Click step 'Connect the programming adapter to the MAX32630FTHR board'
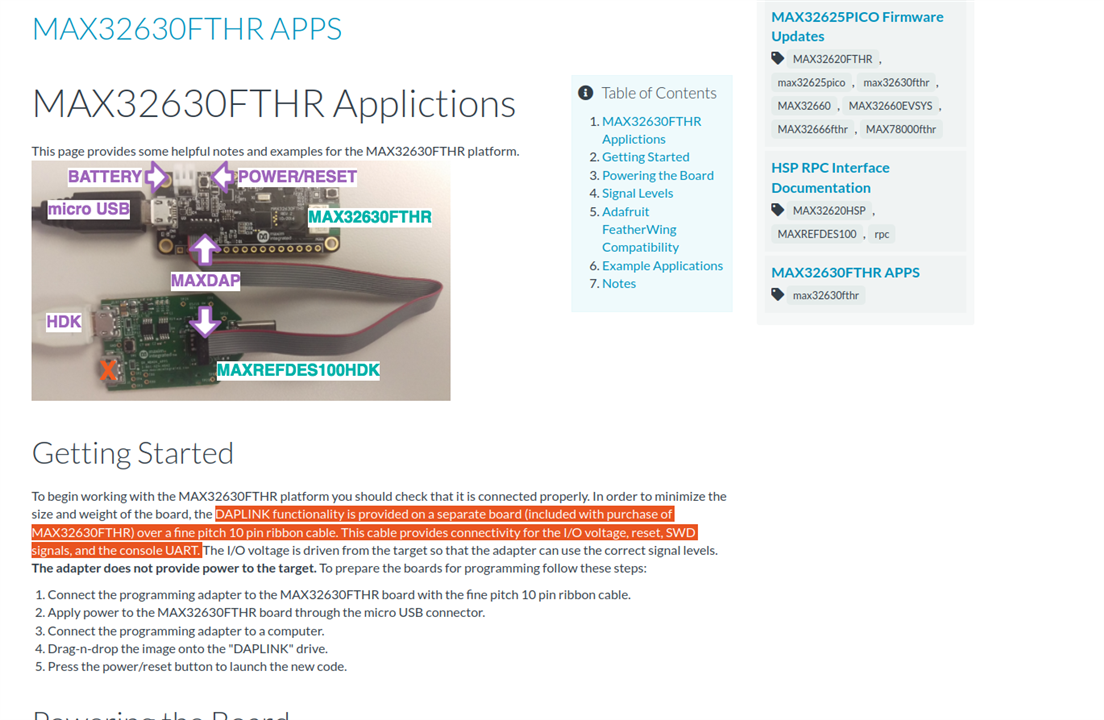 (339, 595)
